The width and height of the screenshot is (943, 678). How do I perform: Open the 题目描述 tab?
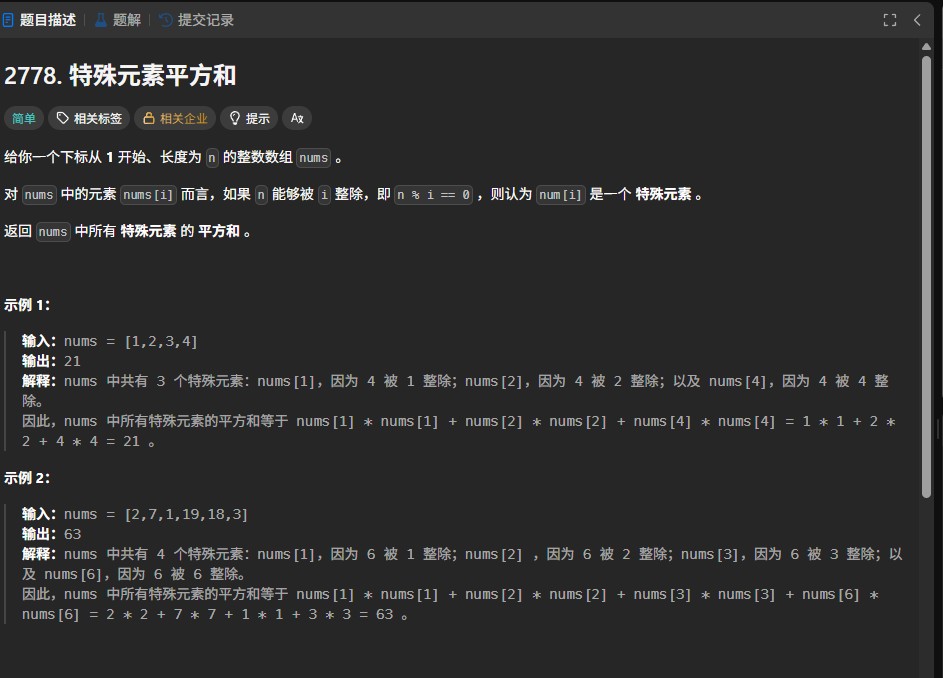(40, 20)
